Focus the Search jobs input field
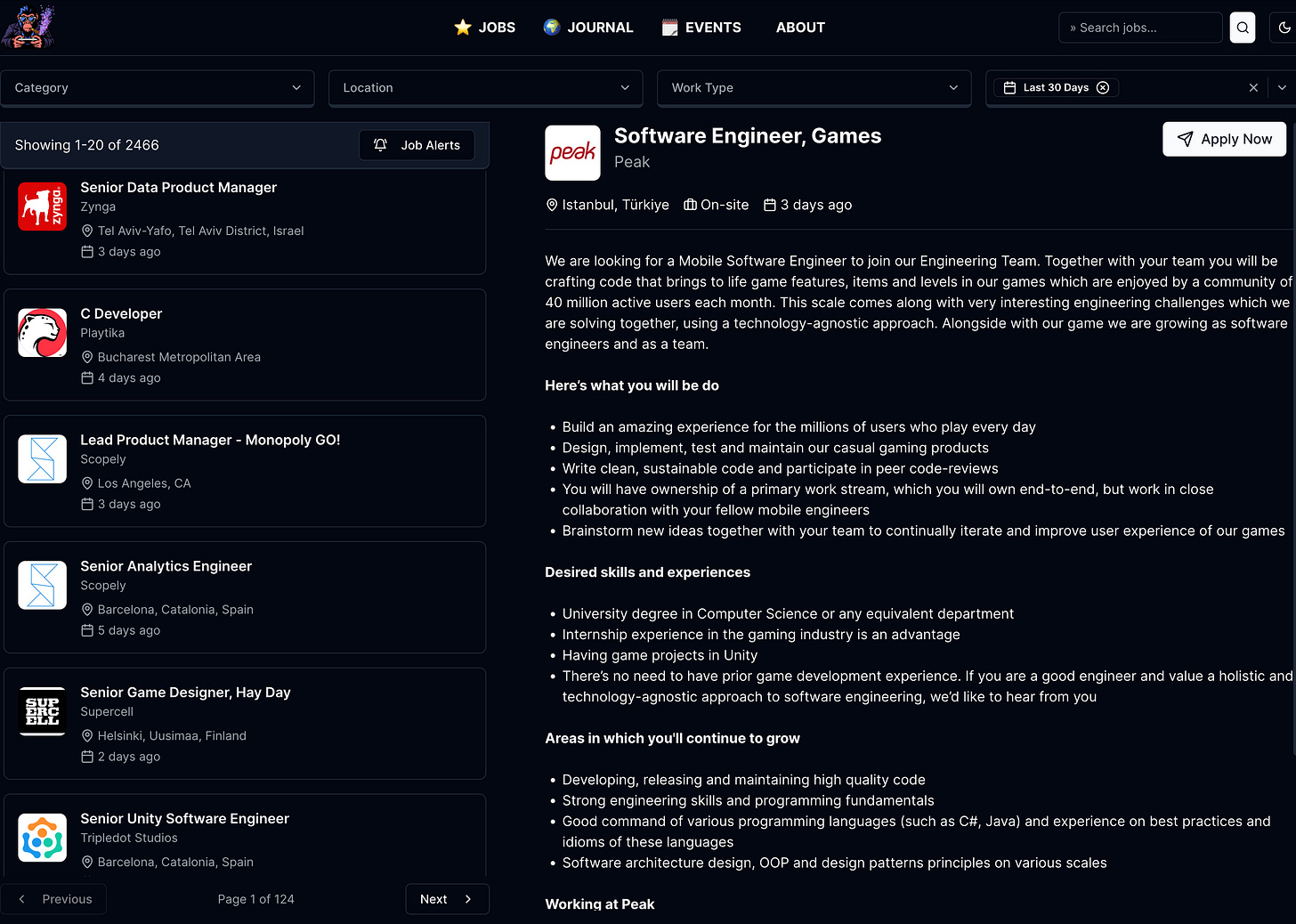Viewport: 1296px width, 924px height. click(1140, 28)
